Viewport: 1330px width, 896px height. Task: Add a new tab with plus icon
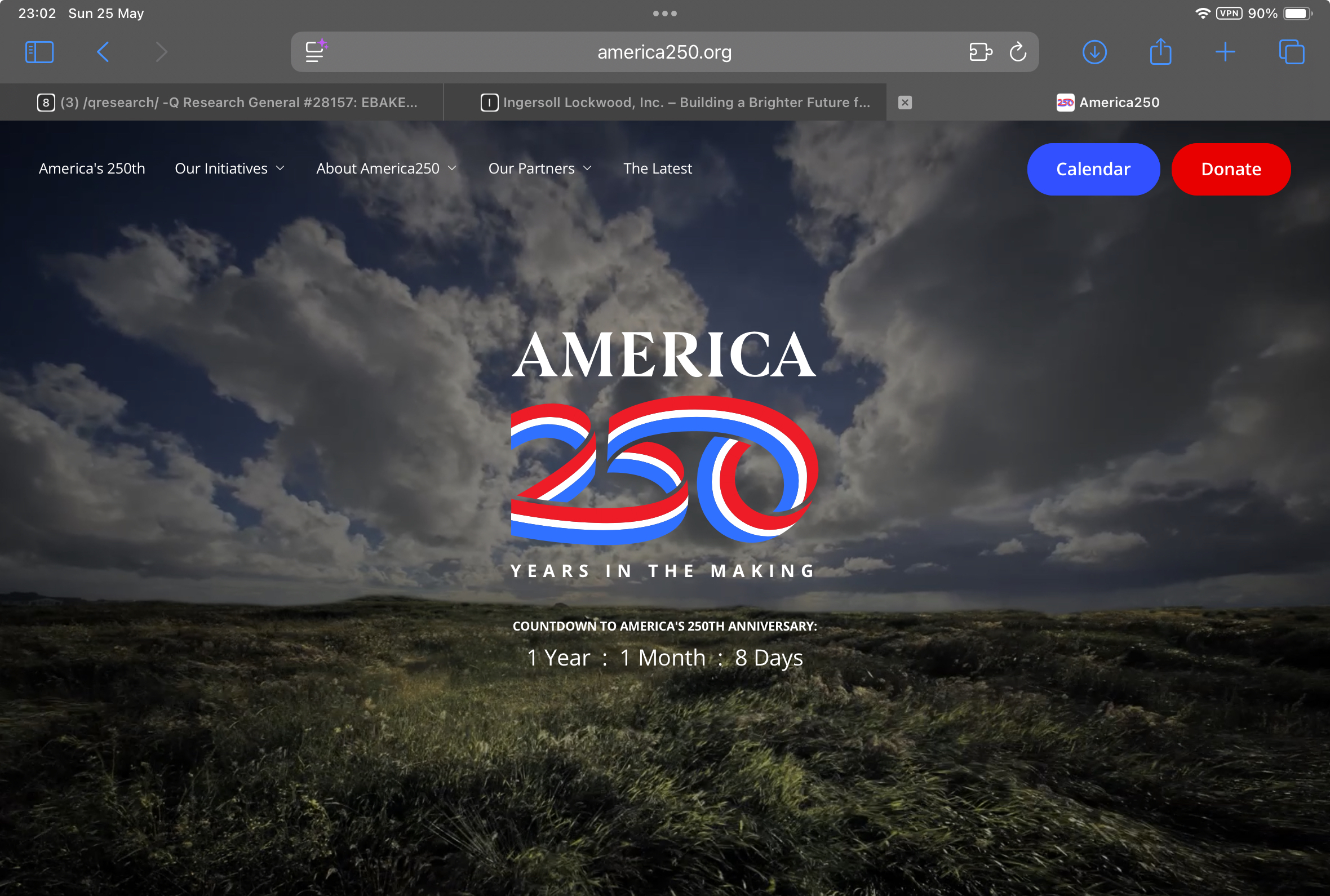(1225, 52)
